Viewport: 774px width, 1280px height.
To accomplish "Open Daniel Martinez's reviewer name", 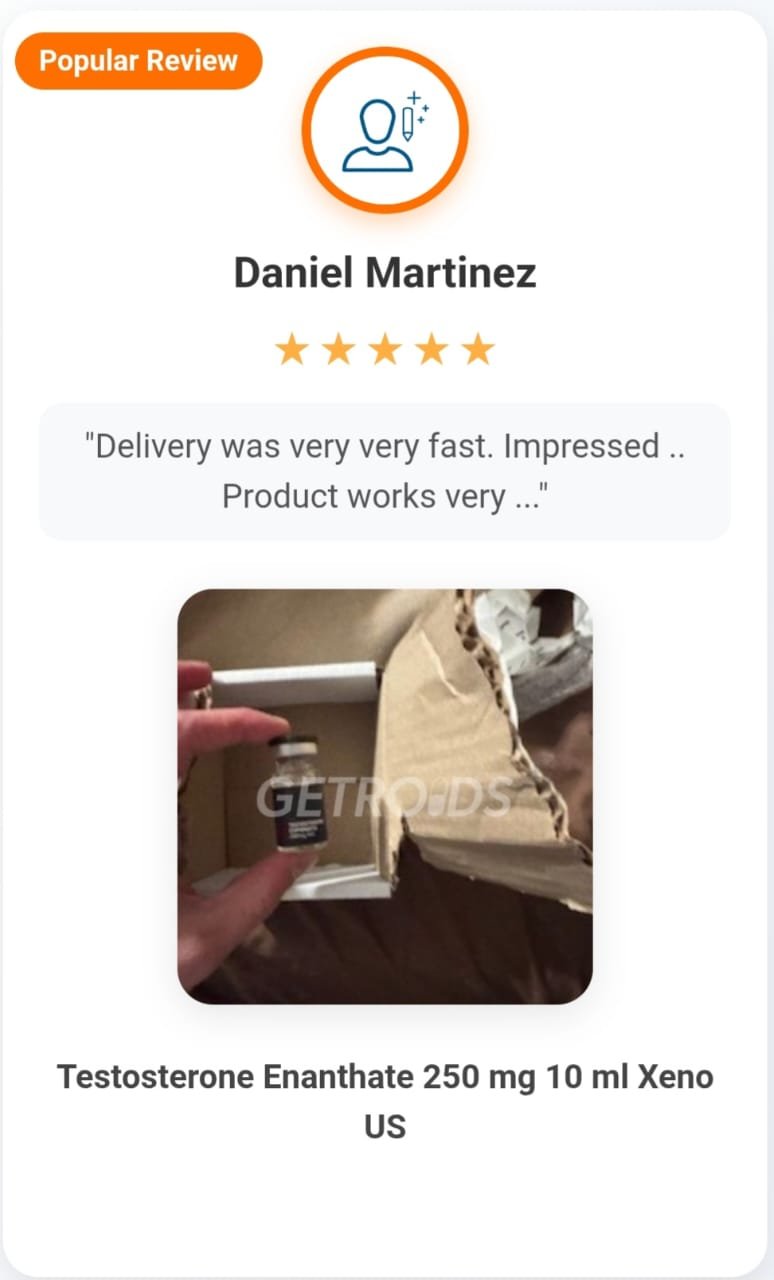I will tap(385, 272).
